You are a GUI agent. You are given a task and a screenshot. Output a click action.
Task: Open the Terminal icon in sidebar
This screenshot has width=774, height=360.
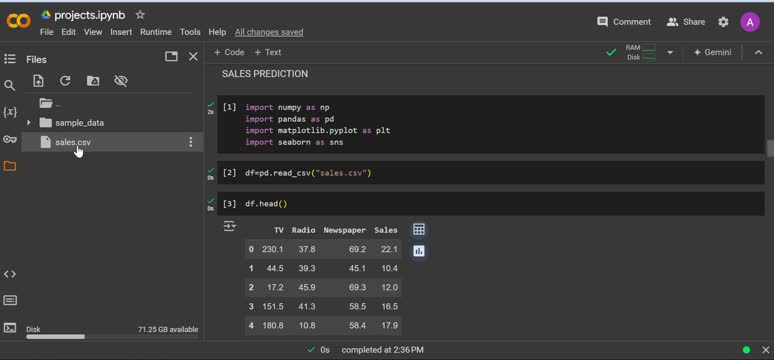click(x=10, y=327)
